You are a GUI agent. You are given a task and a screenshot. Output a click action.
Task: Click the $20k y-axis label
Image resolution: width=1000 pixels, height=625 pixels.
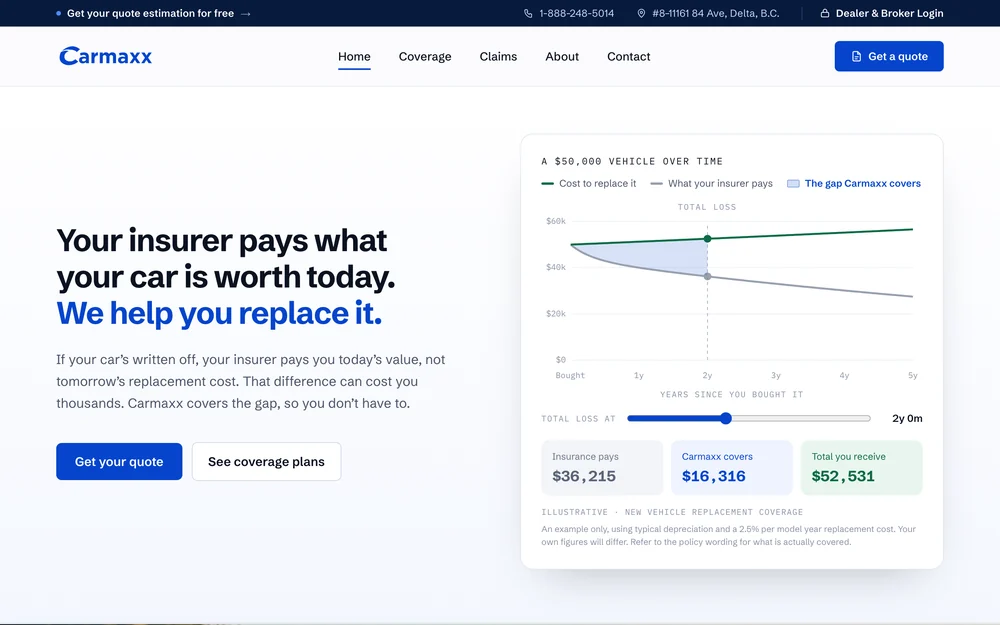tap(555, 314)
